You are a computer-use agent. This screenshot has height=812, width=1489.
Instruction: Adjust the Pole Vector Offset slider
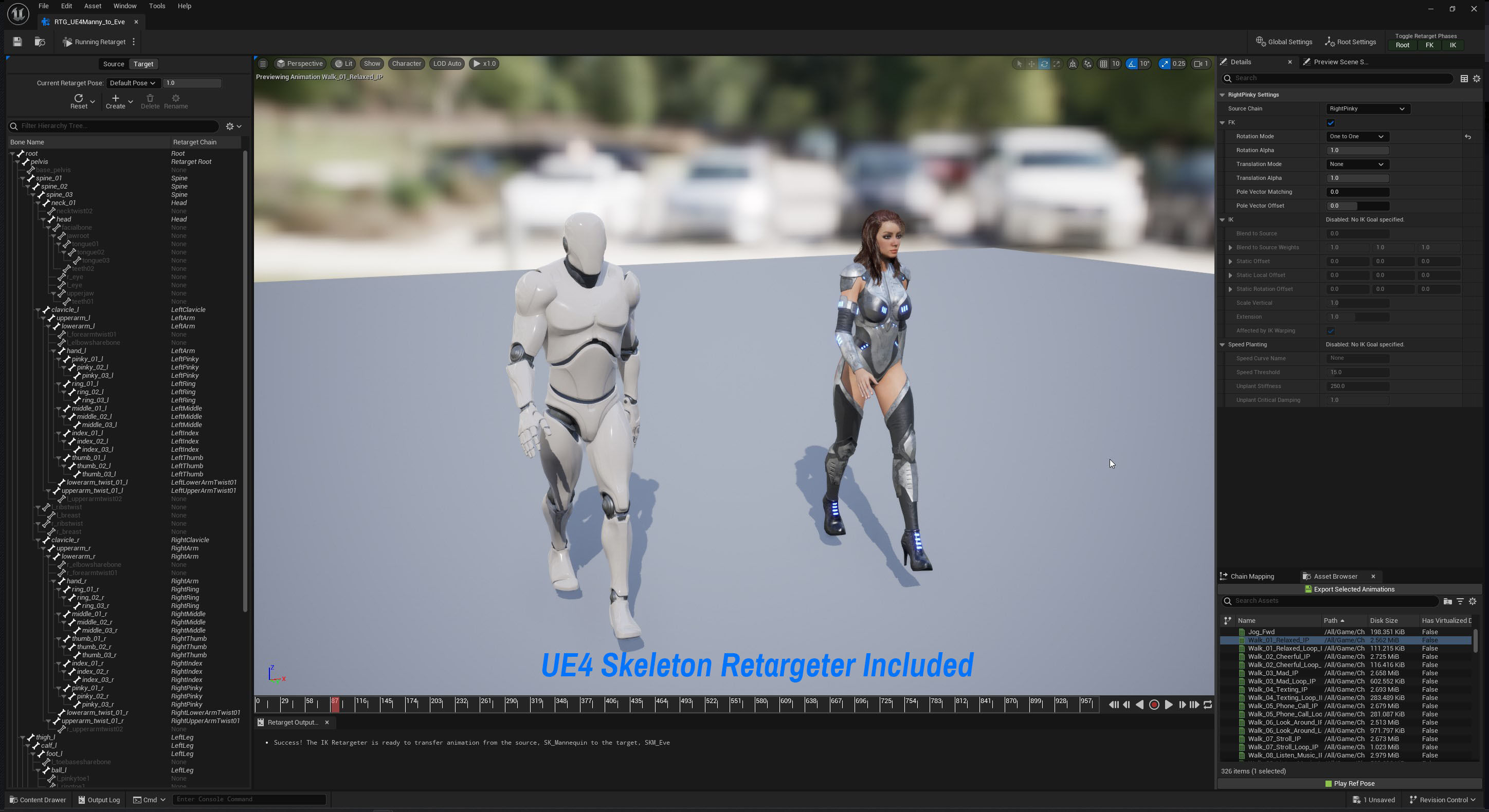1357,206
